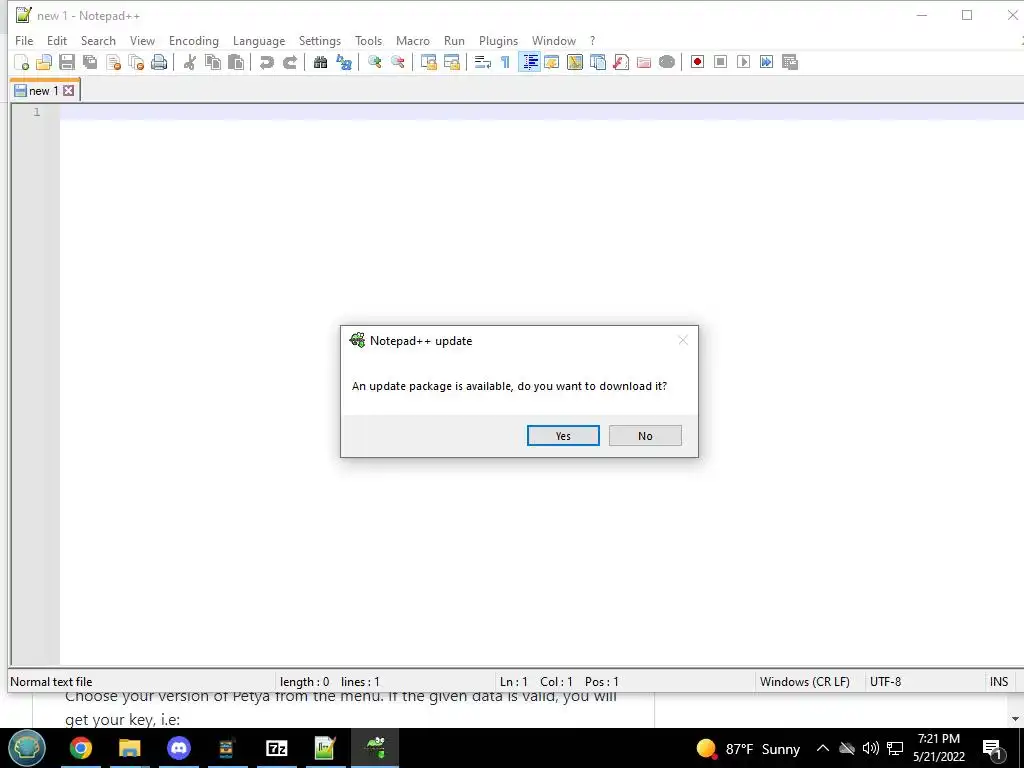Close the 'new 1' tab with its X

click(x=69, y=91)
